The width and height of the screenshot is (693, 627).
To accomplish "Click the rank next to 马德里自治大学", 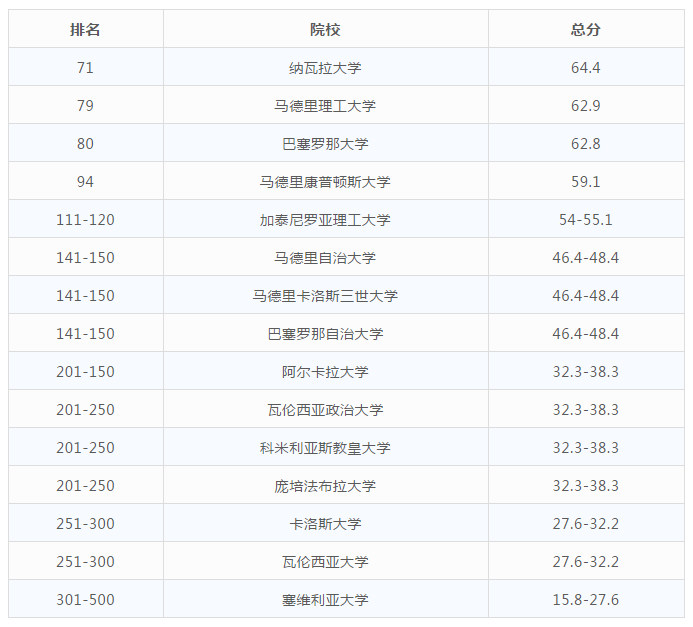I will tap(85, 258).
